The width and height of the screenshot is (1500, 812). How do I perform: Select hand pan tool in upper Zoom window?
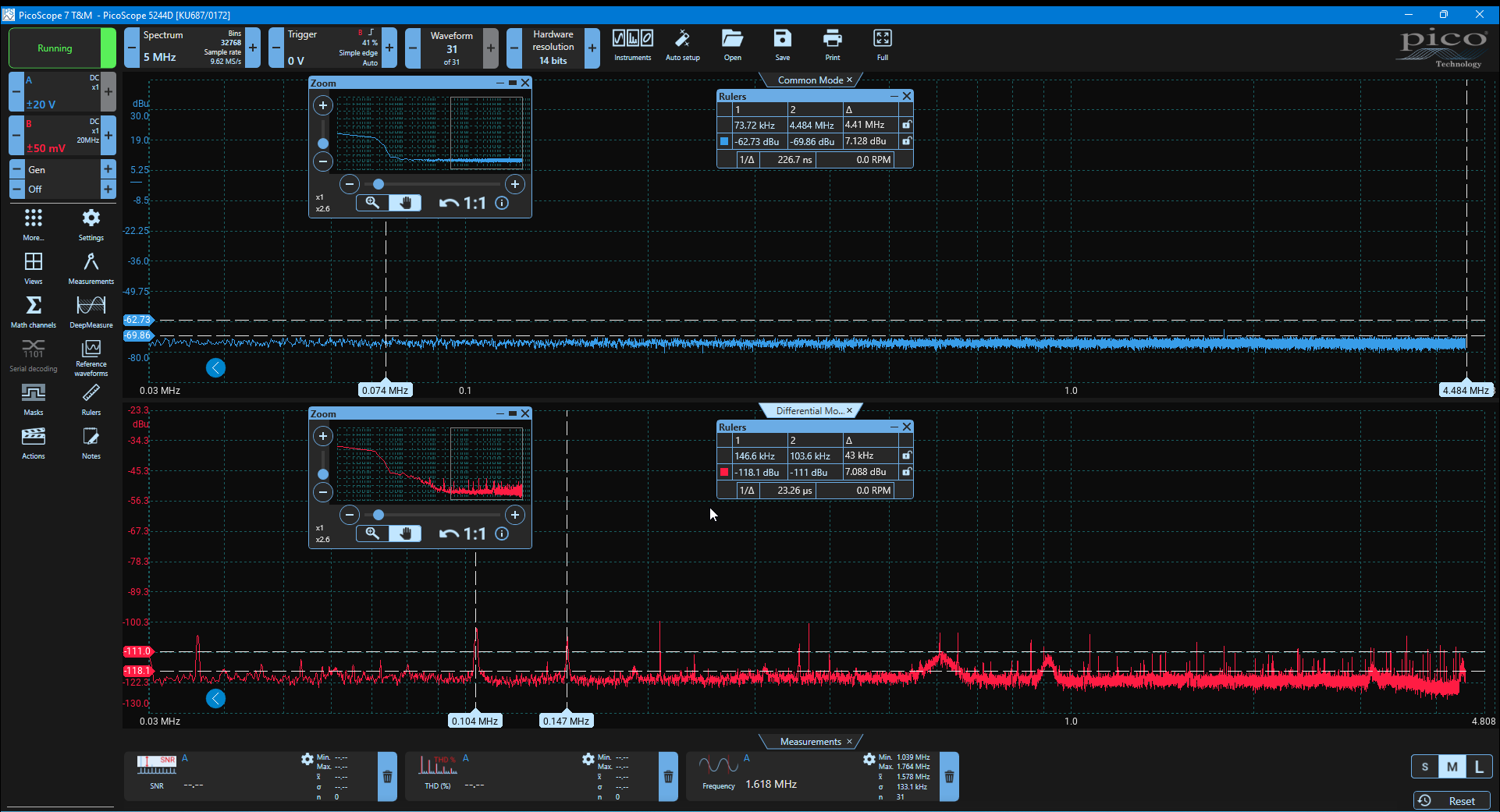point(405,203)
